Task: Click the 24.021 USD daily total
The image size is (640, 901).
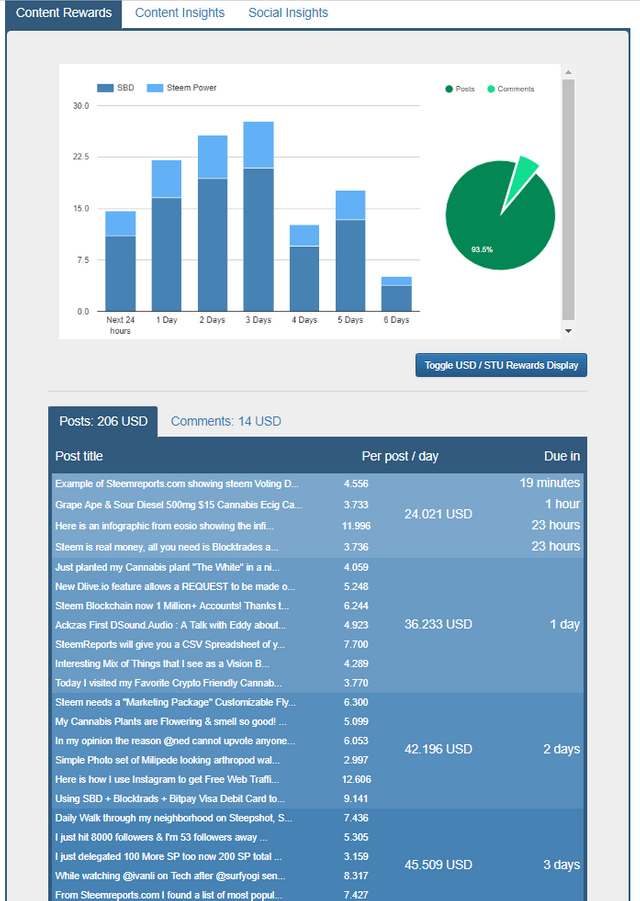Action: [438, 514]
